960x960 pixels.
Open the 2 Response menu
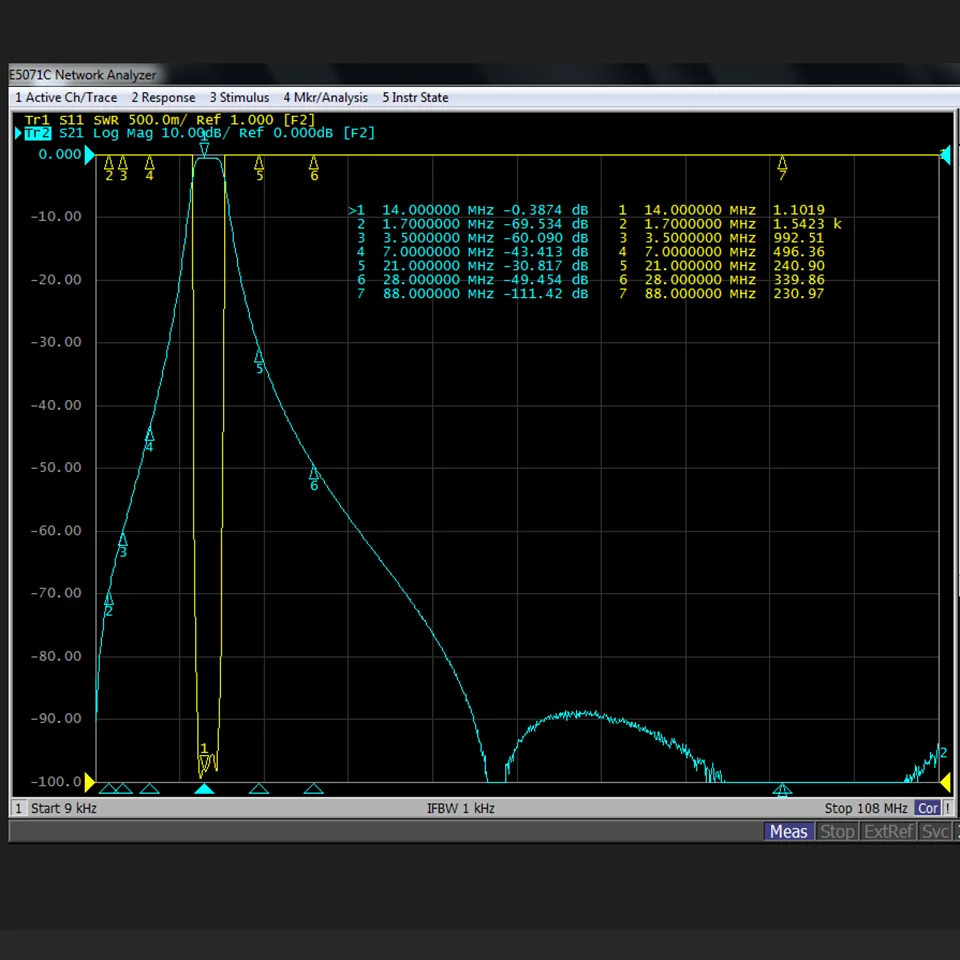[163, 97]
